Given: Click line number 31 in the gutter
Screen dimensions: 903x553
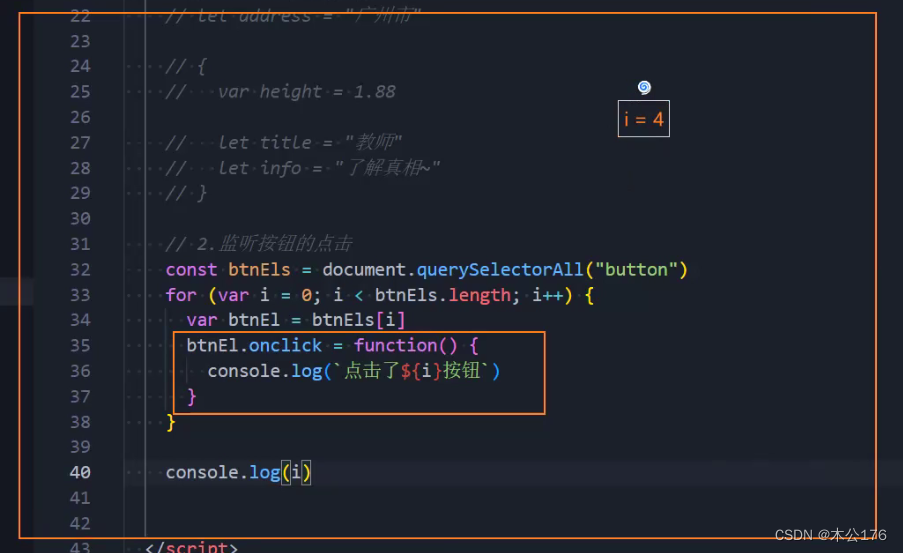Looking at the screenshot, I should pyautogui.click(x=80, y=244).
